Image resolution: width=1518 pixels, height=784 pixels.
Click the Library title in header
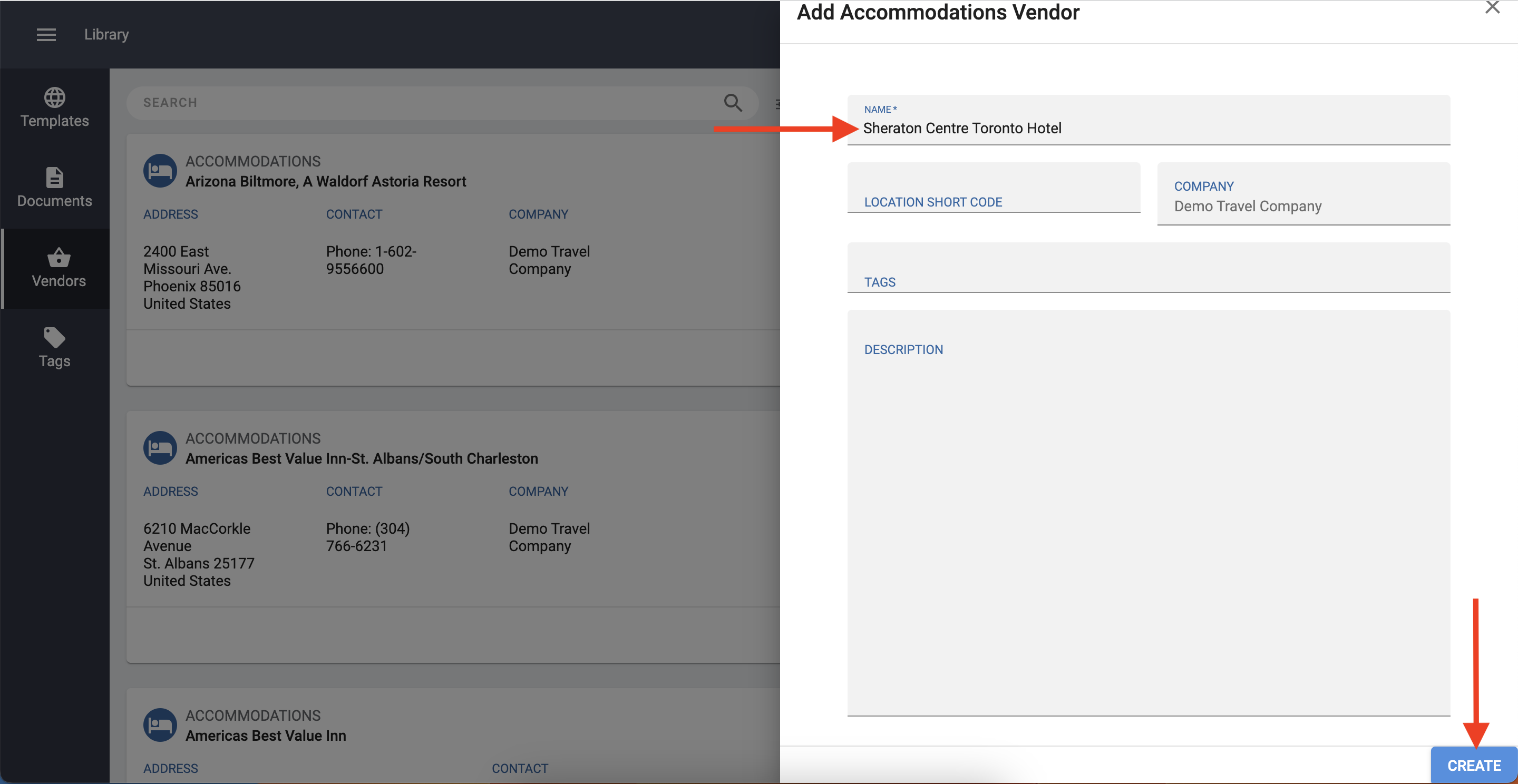pos(106,35)
